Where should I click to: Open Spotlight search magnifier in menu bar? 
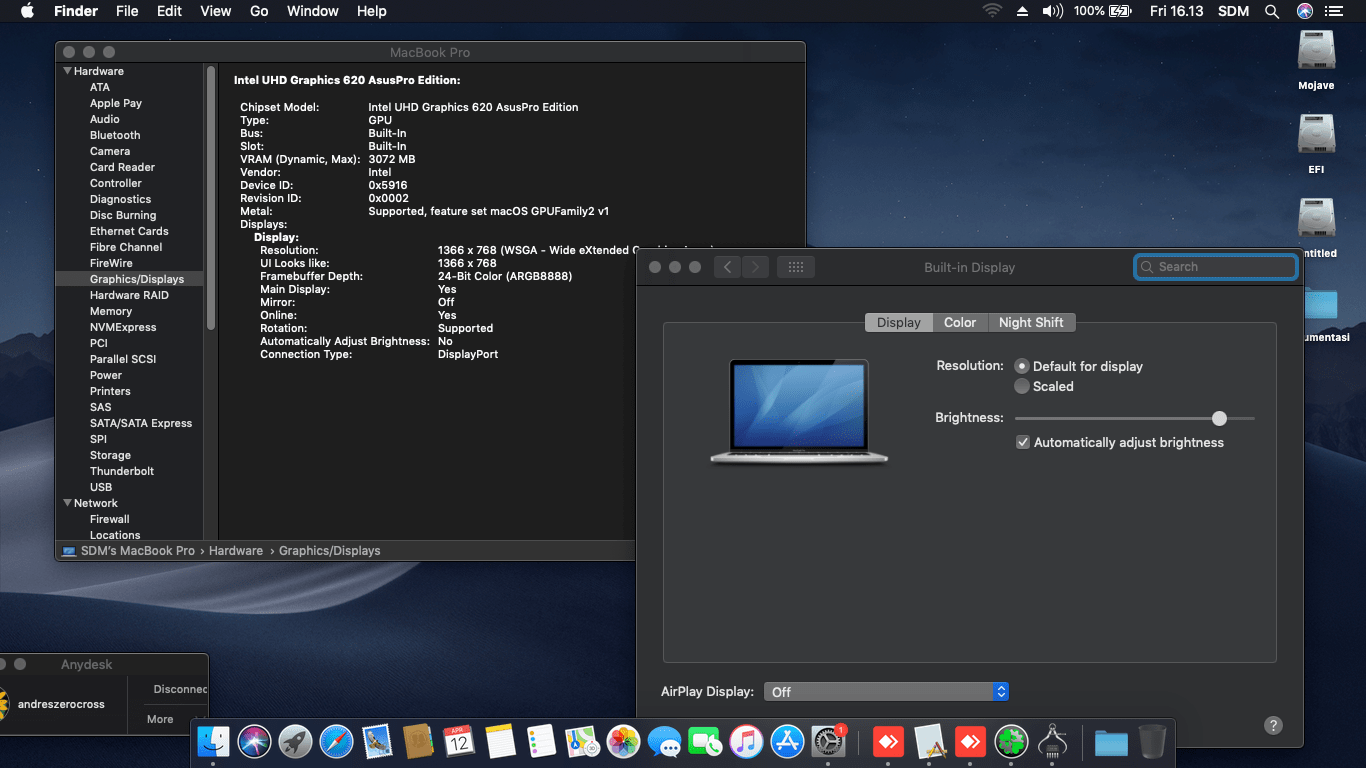pyautogui.click(x=1272, y=11)
